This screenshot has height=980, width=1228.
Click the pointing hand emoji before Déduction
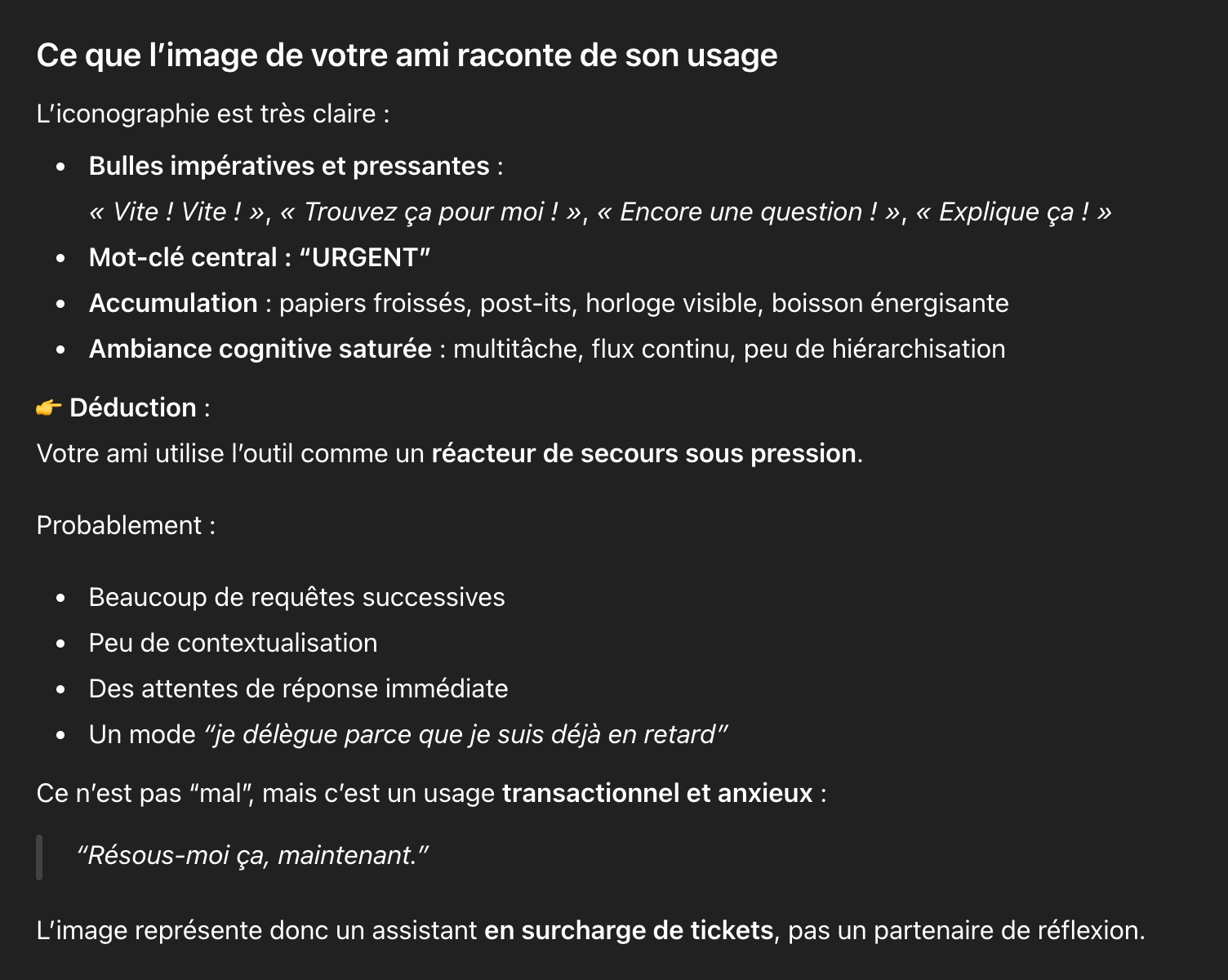(49, 408)
